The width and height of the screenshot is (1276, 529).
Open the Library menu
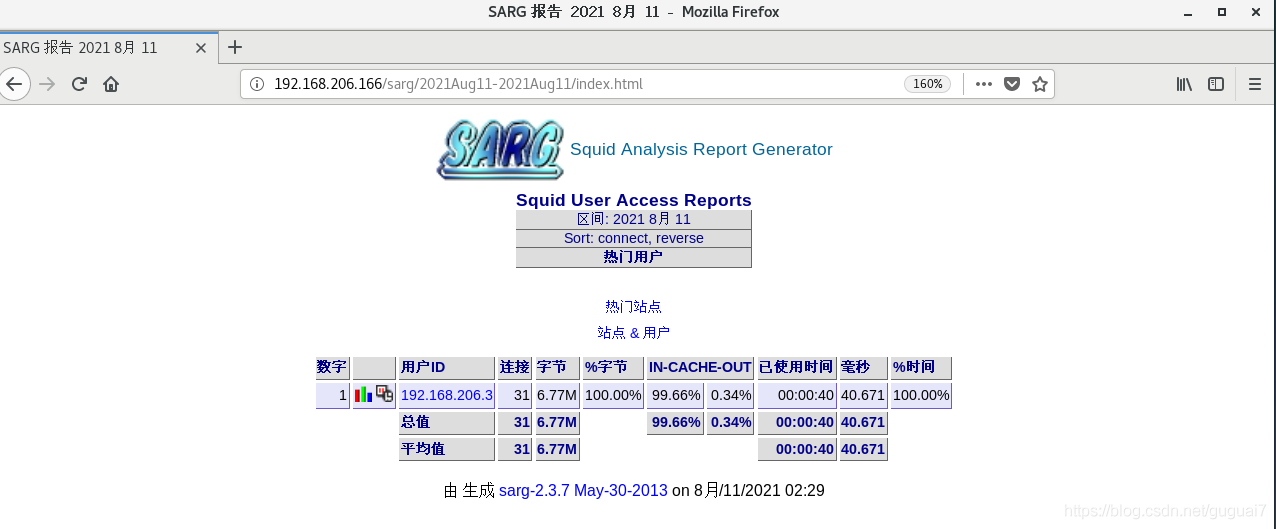click(1184, 84)
